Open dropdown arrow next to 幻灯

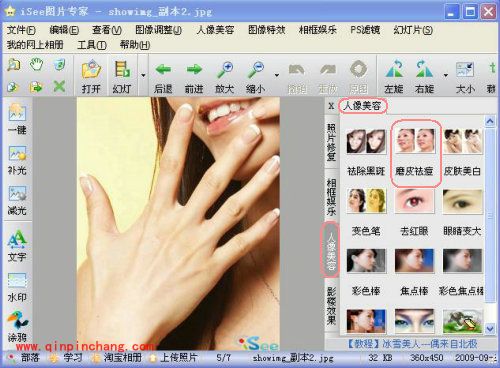tap(143, 75)
